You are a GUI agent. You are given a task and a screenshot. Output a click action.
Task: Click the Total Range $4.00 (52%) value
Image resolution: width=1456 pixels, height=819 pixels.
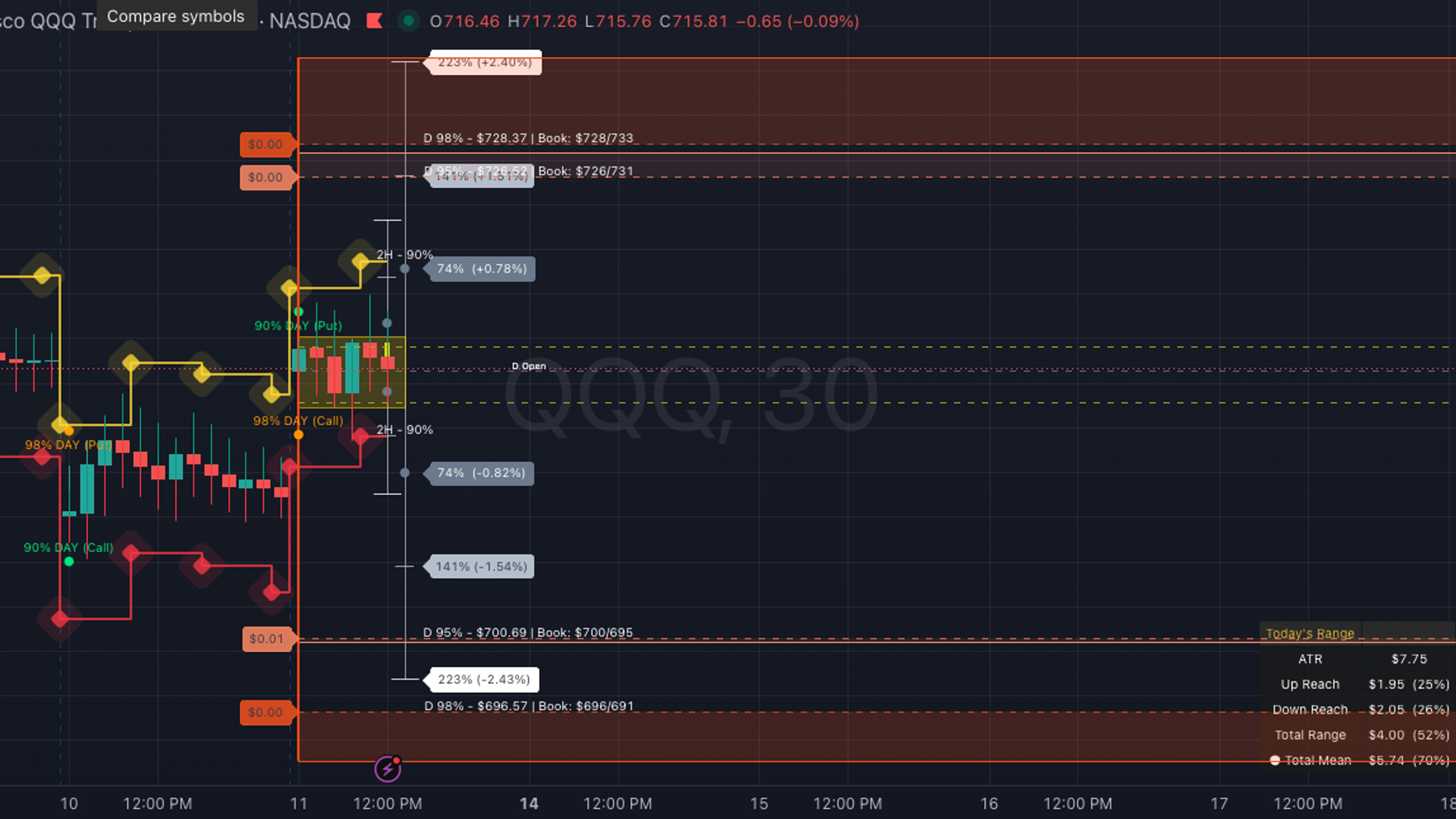point(1409,735)
